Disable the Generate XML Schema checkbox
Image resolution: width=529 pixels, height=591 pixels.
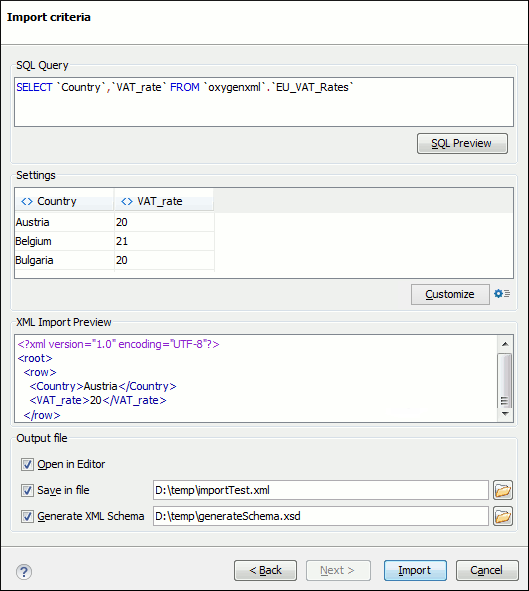[27, 516]
